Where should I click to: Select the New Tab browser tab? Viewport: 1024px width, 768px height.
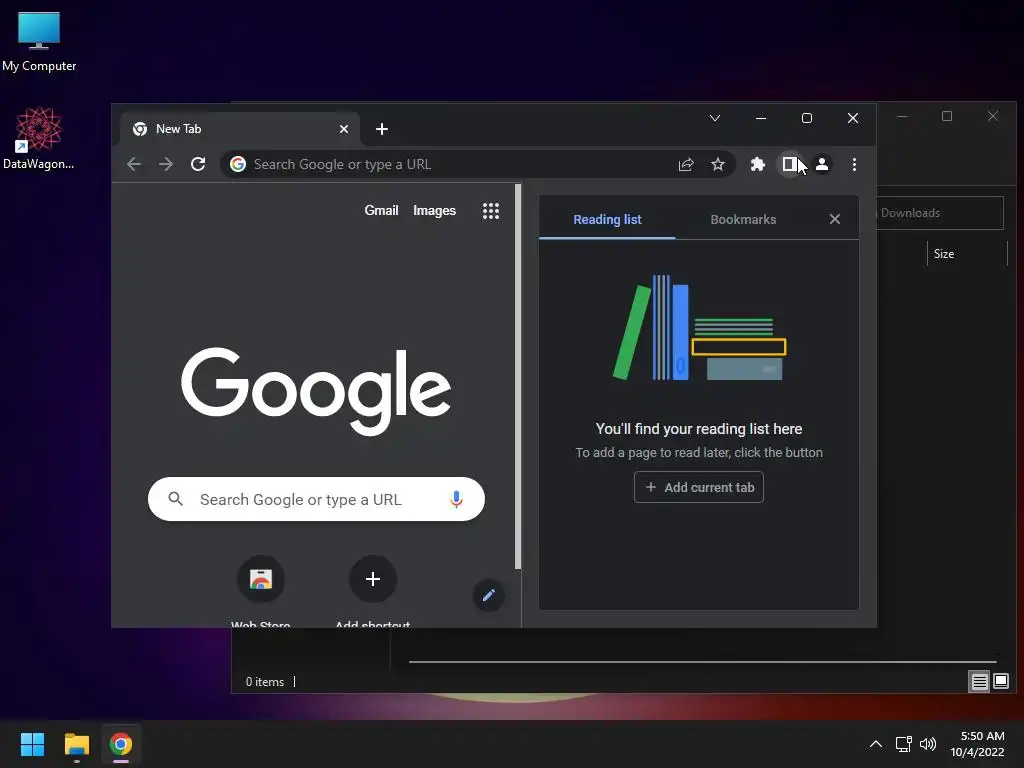click(238, 129)
